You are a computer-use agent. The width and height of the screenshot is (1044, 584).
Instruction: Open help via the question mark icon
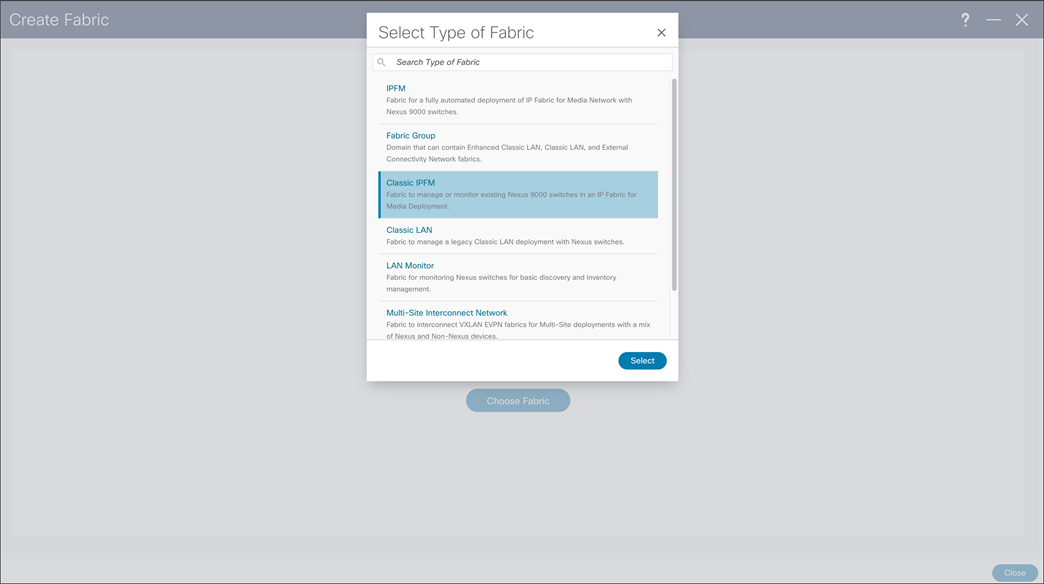point(965,20)
